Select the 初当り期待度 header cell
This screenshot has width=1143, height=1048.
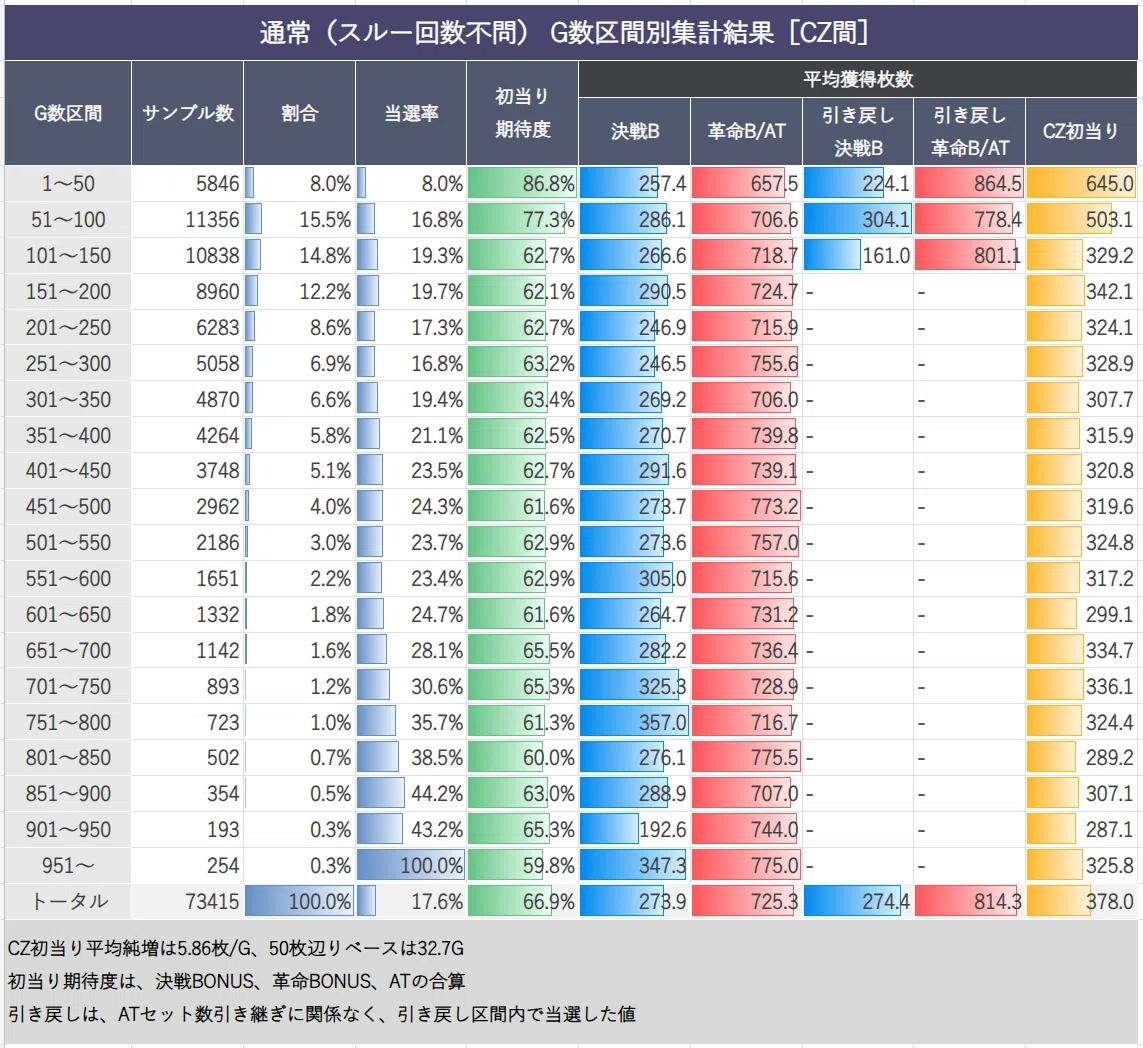523,113
